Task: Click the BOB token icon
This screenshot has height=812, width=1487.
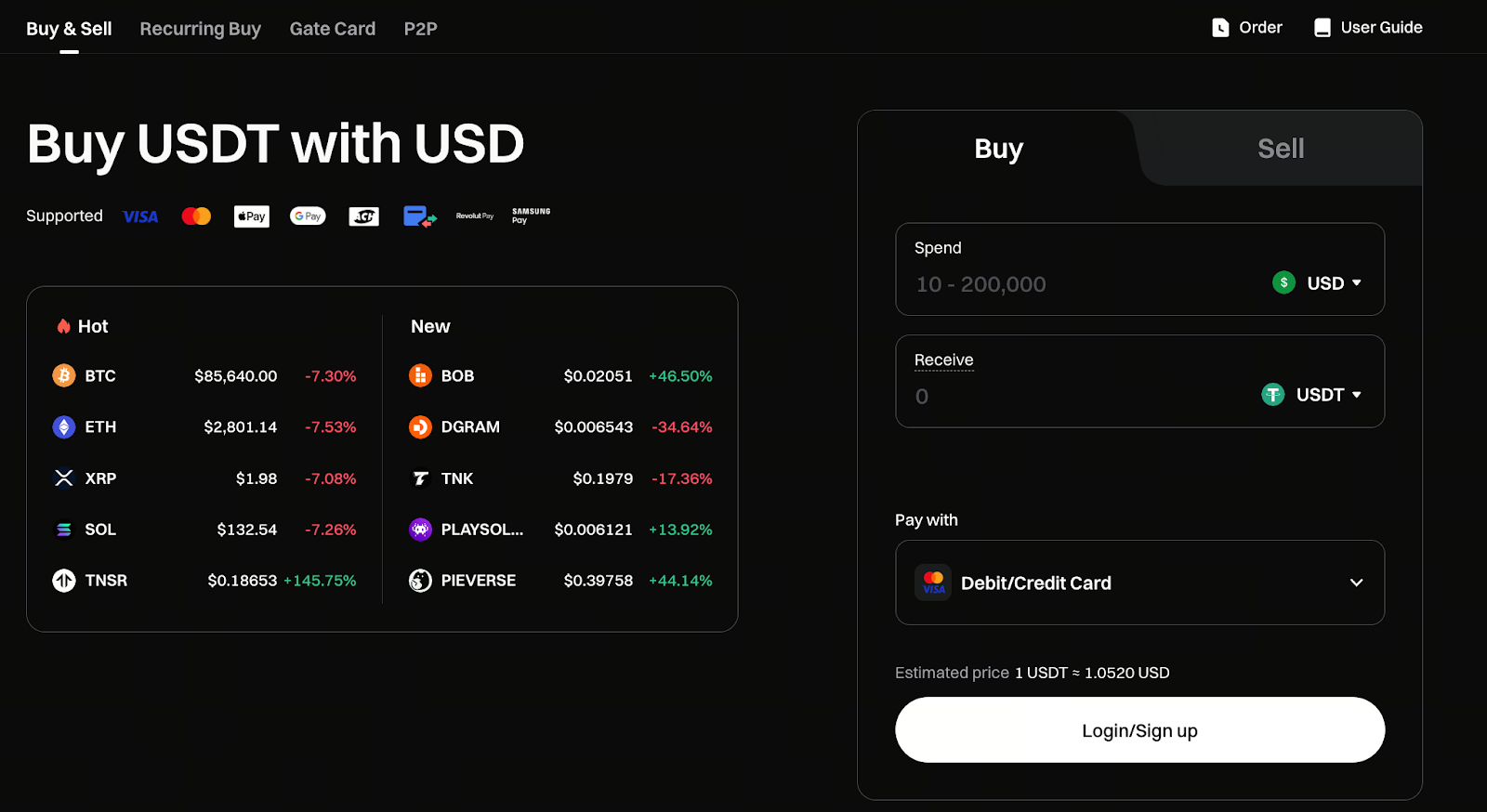Action: click(420, 375)
